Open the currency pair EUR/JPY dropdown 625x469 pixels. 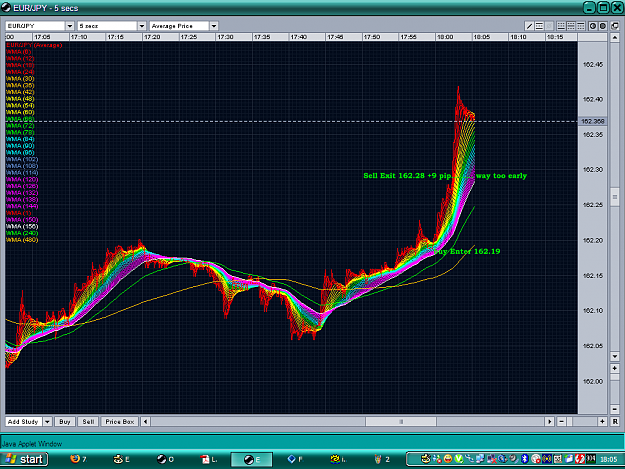[x=70, y=26]
